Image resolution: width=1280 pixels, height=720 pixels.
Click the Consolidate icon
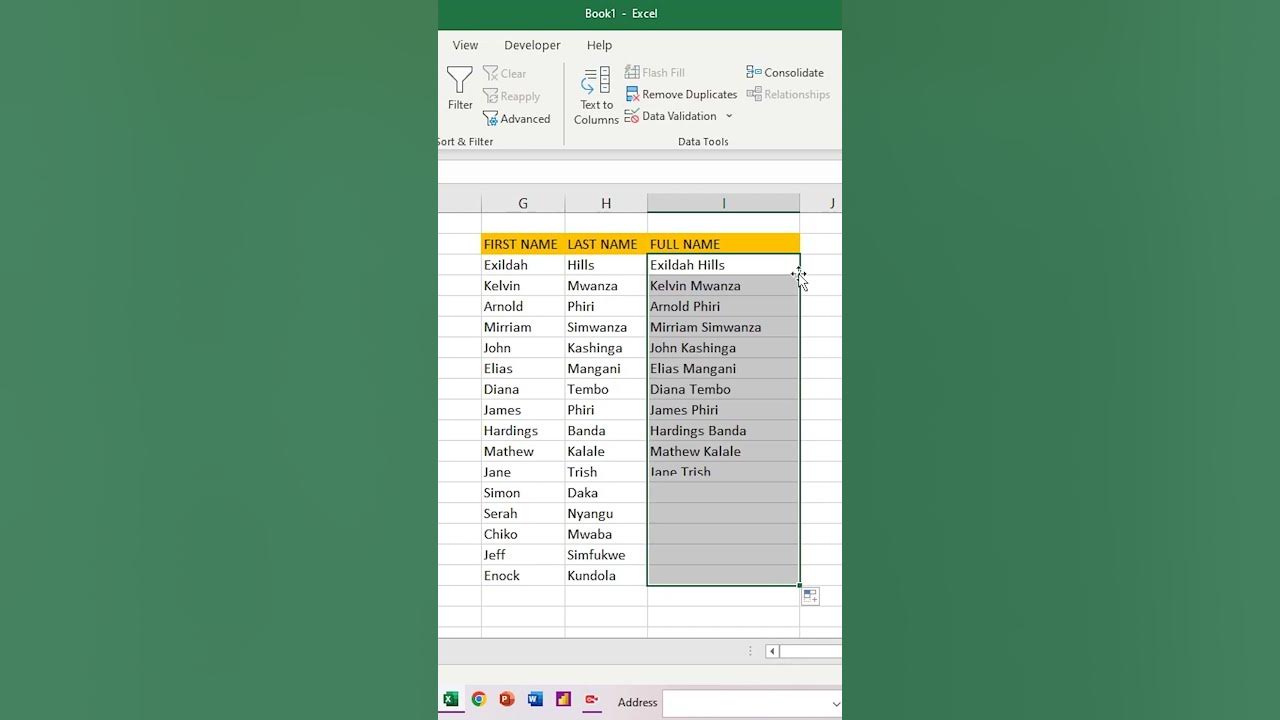click(x=754, y=72)
